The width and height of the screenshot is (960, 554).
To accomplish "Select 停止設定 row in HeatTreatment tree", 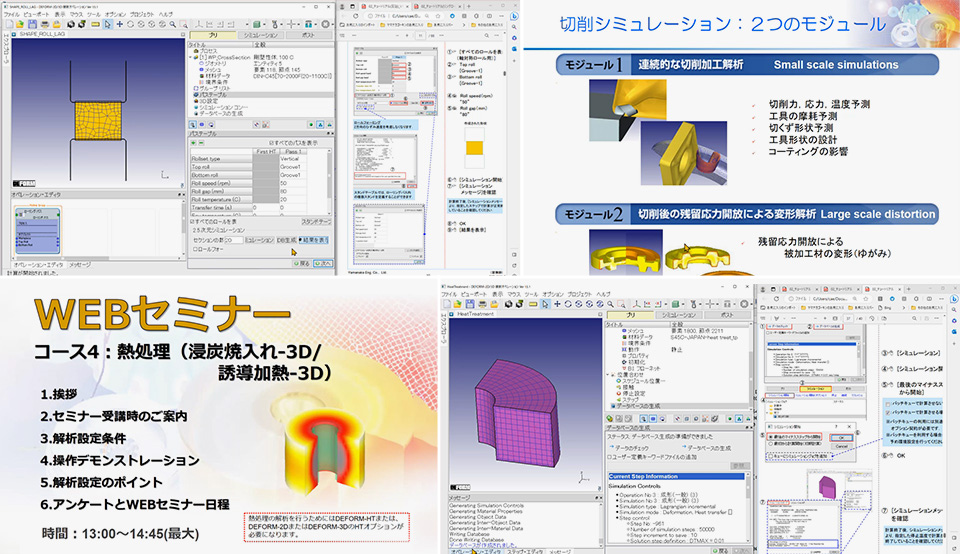I will point(633,394).
